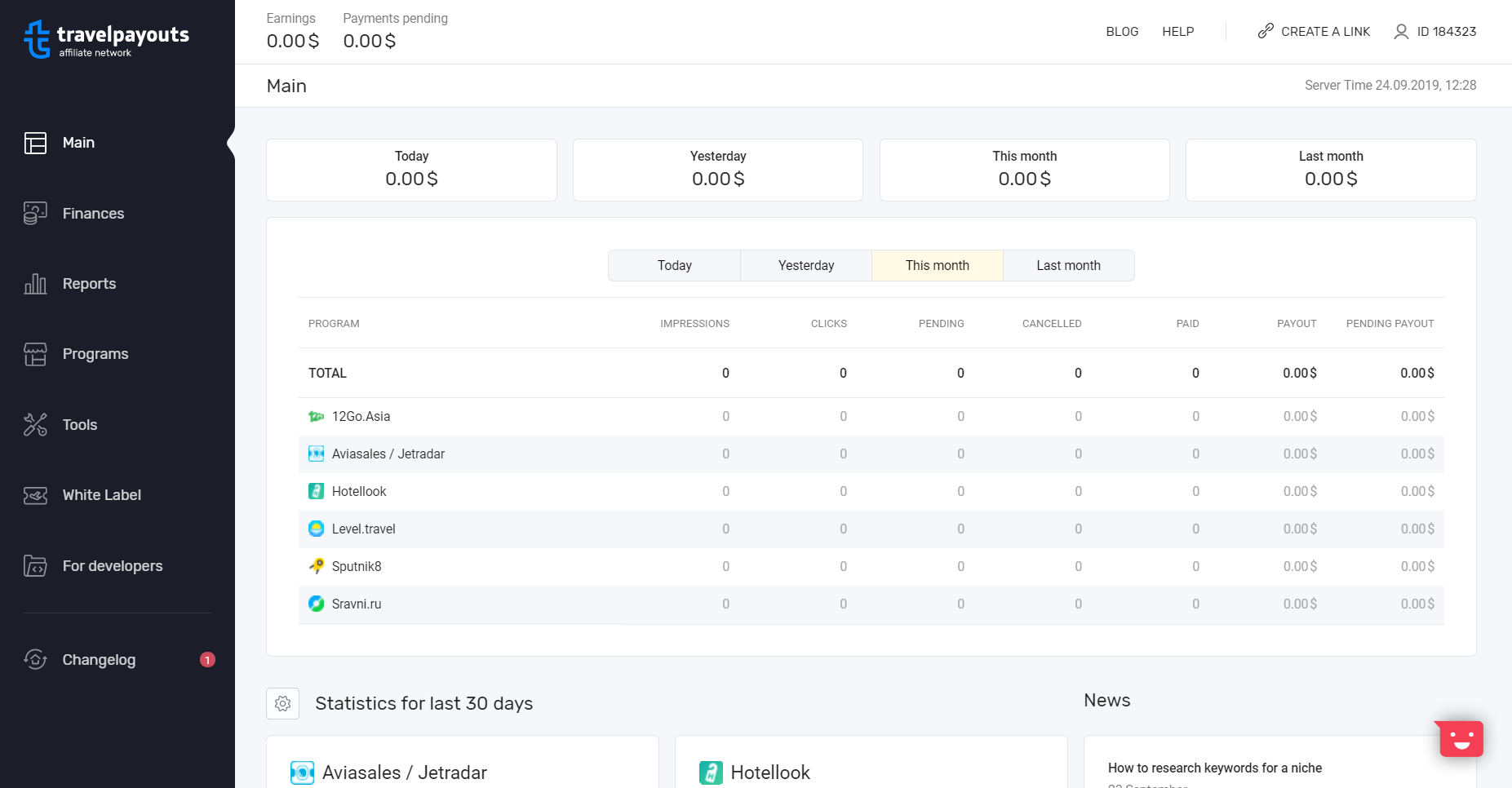The image size is (1512, 788).
Task: Go to Reports section
Action: [x=89, y=284]
